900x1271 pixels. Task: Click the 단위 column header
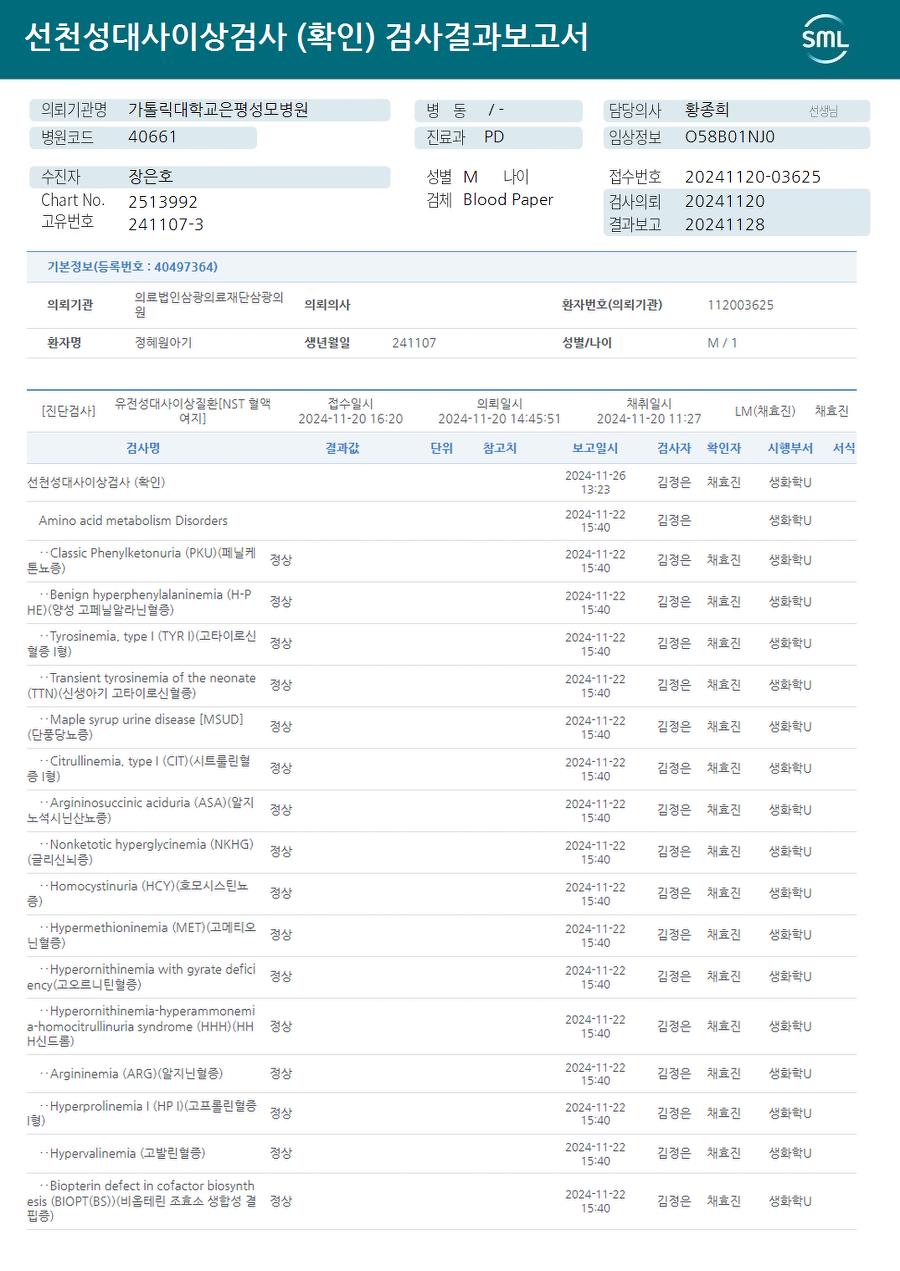pos(441,448)
